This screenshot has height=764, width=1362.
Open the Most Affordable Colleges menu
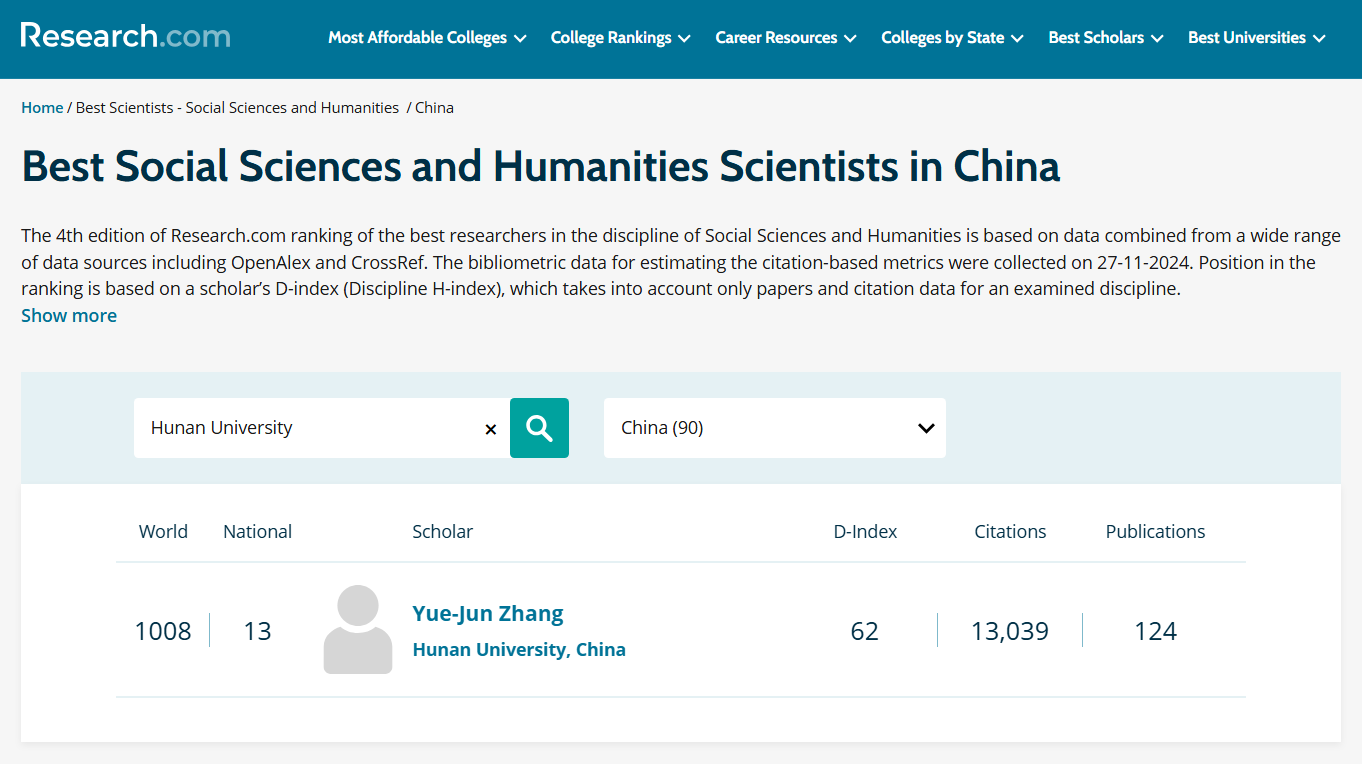point(427,38)
